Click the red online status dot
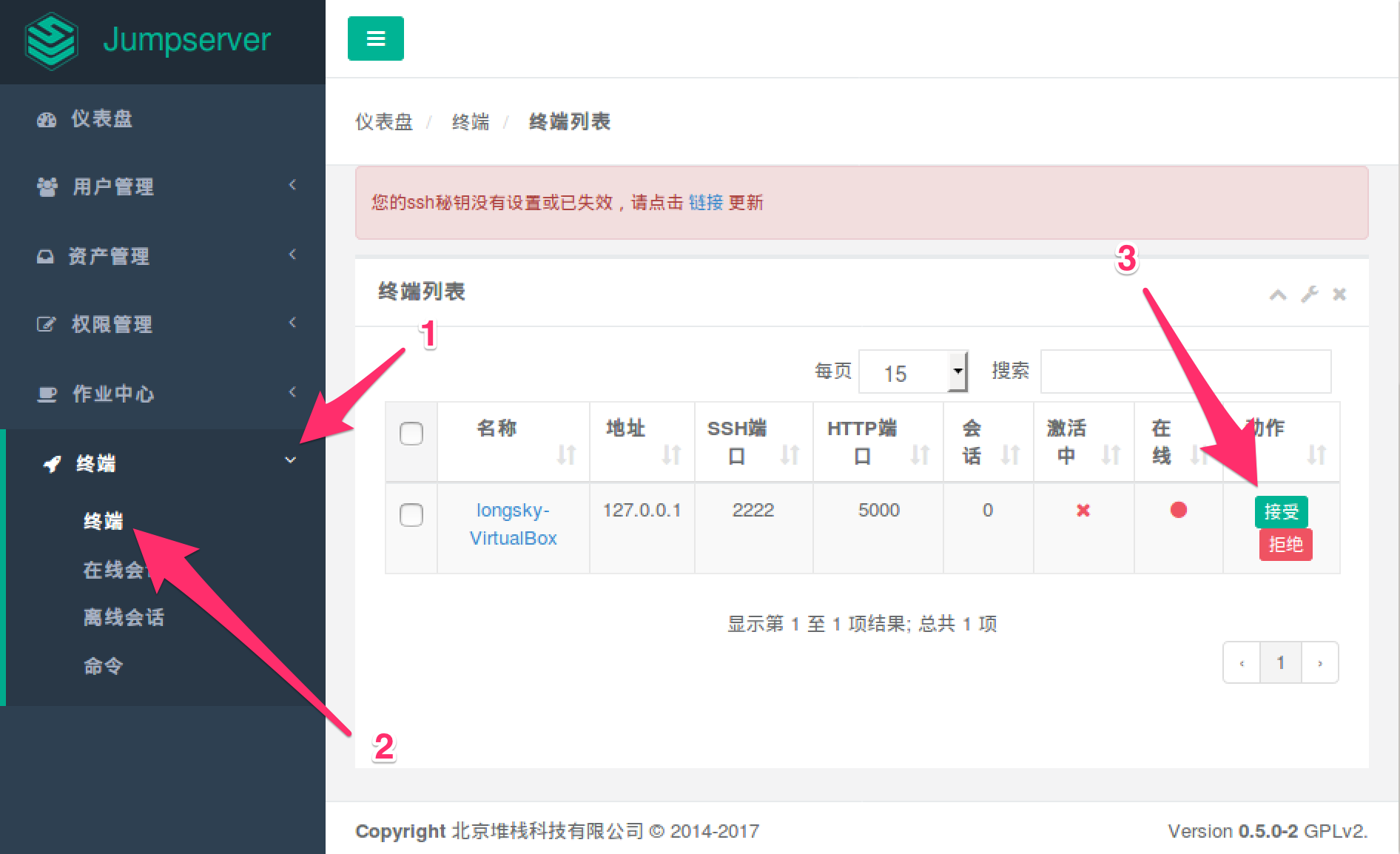This screenshot has height=854, width=1400. click(x=1178, y=510)
